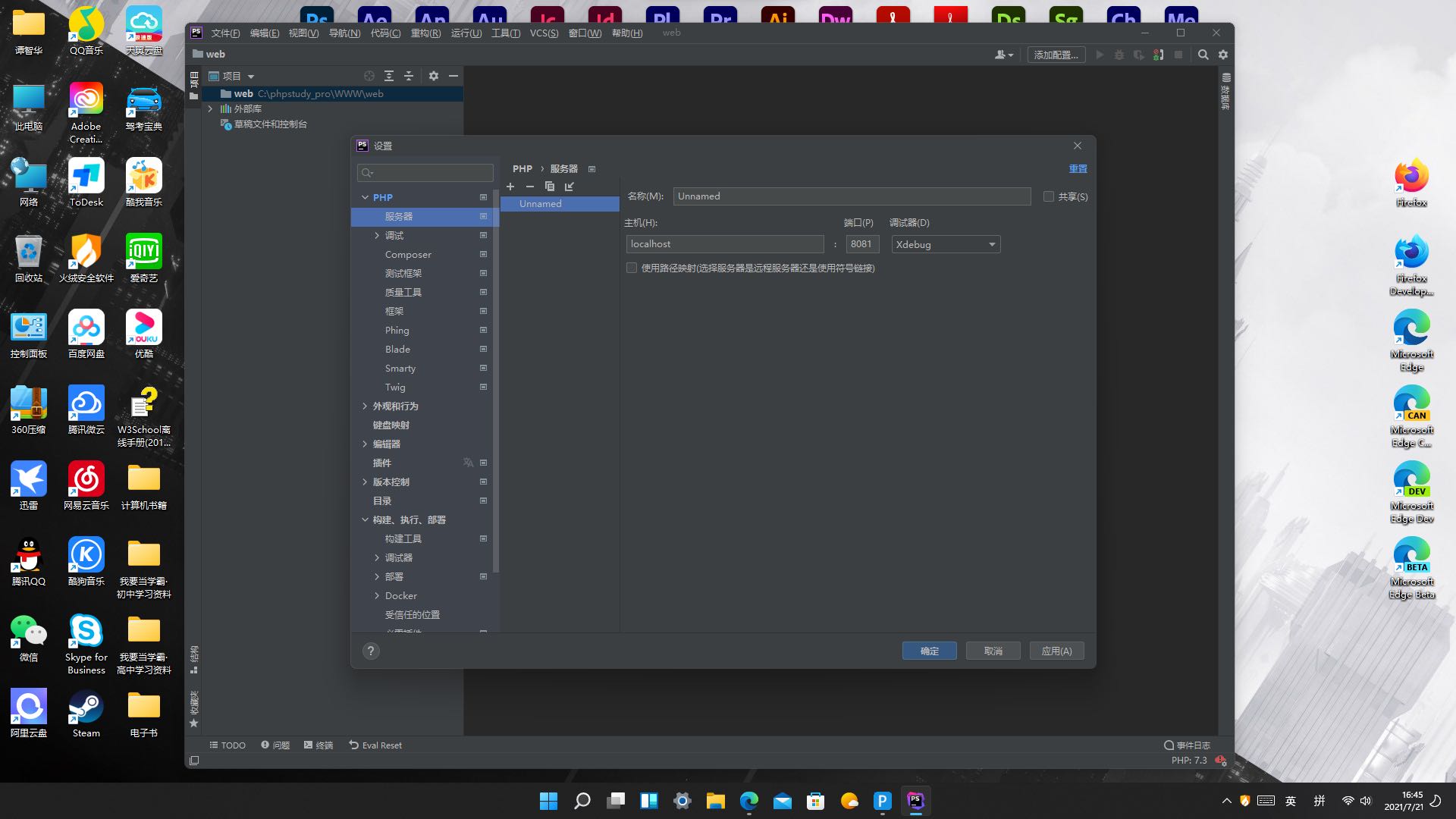This screenshot has height=819, width=1456.
Task: Click the localhost host input field
Action: pyautogui.click(x=724, y=244)
